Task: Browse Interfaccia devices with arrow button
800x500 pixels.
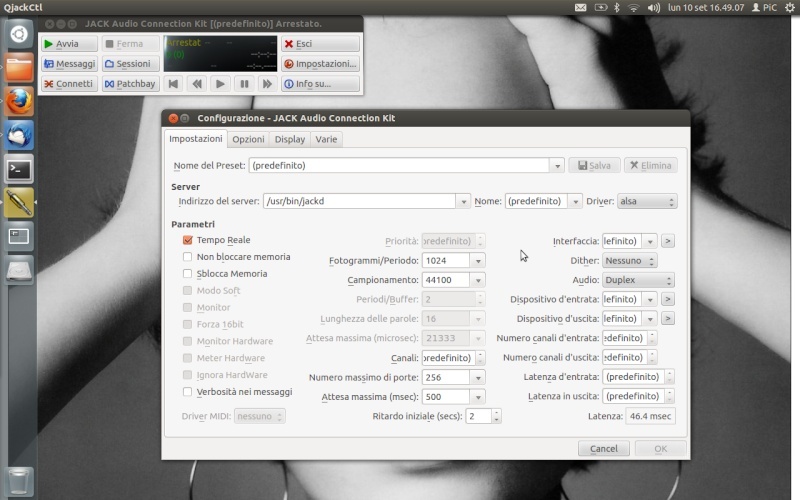Action: pyautogui.click(x=668, y=241)
